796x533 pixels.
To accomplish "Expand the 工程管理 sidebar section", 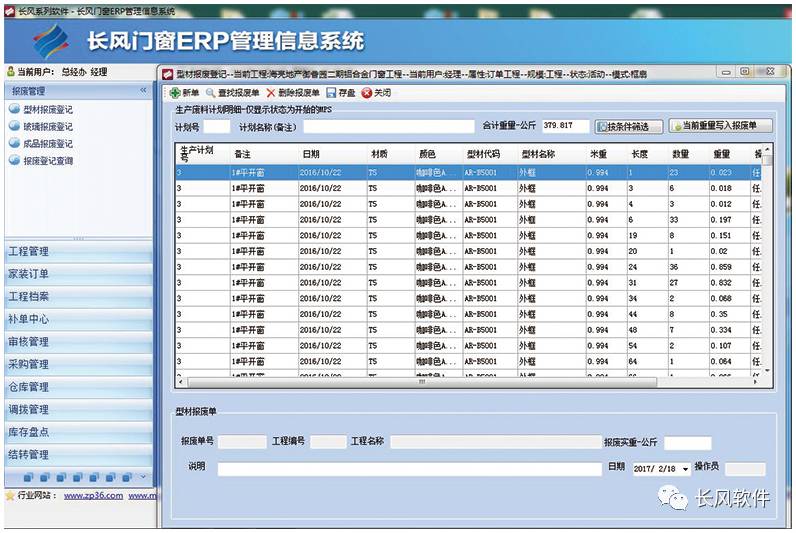I will pyautogui.click(x=29, y=251).
